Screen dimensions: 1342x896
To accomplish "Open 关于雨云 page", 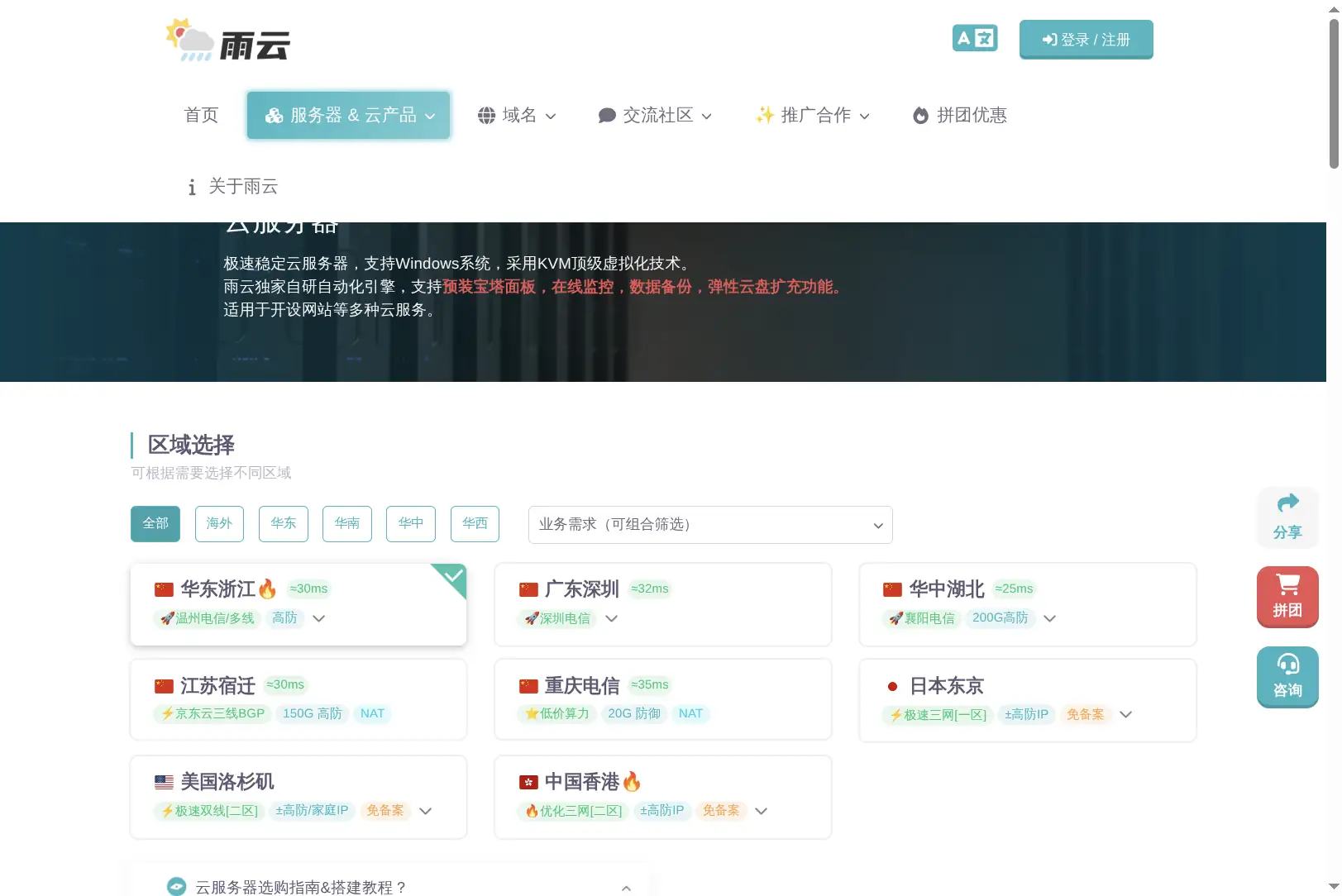I will [x=232, y=187].
